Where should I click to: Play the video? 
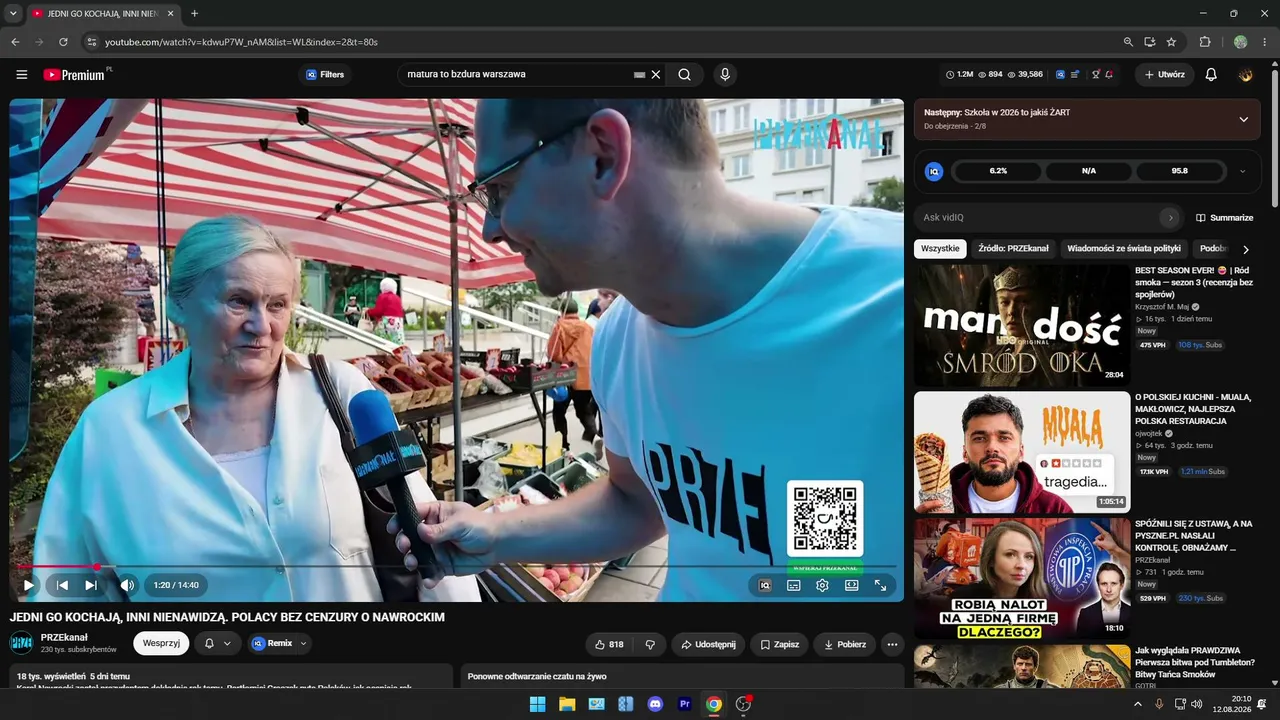pyautogui.click(x=28, y=585)
